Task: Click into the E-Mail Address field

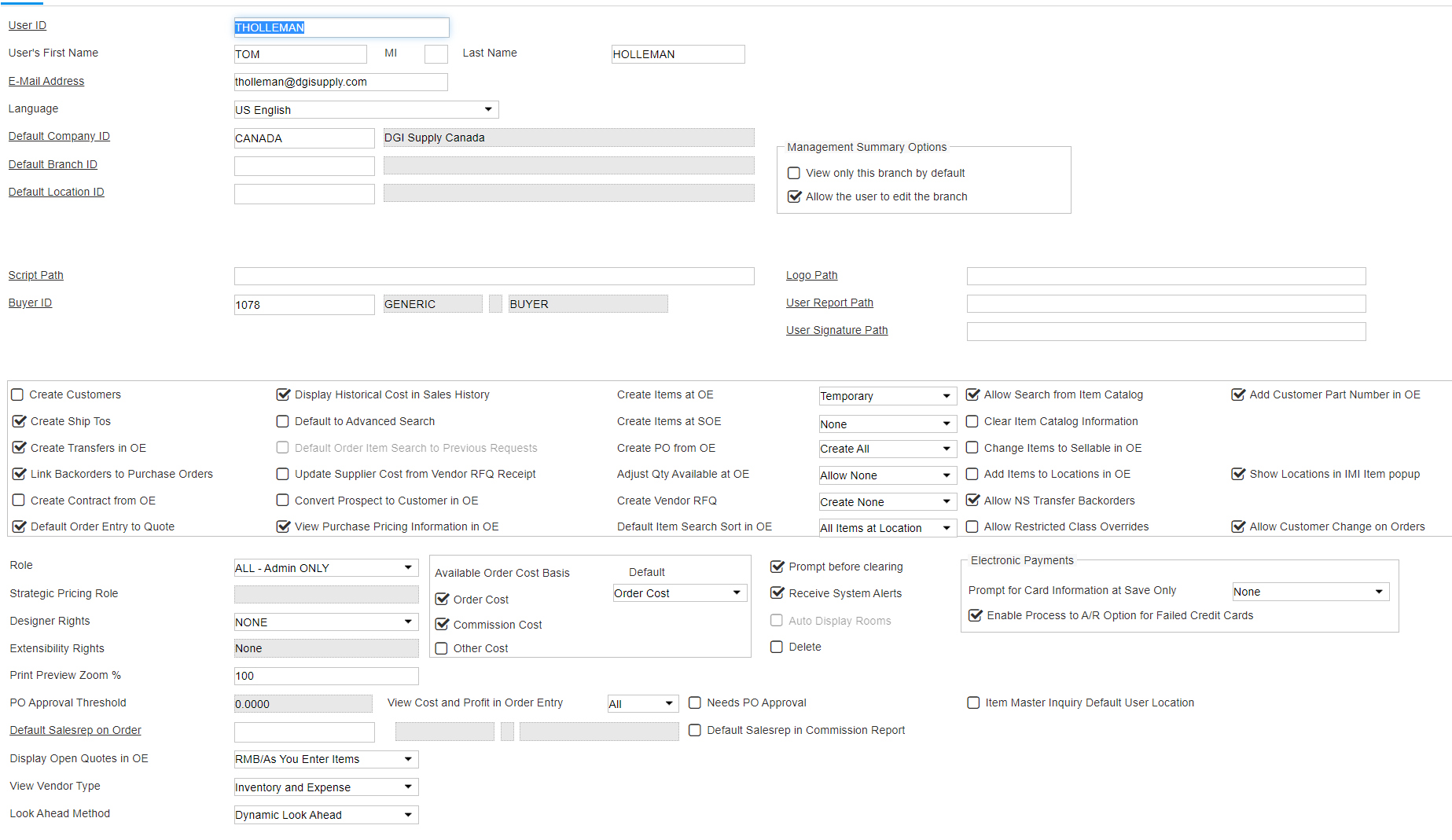Action: click(x=340, y=82)
